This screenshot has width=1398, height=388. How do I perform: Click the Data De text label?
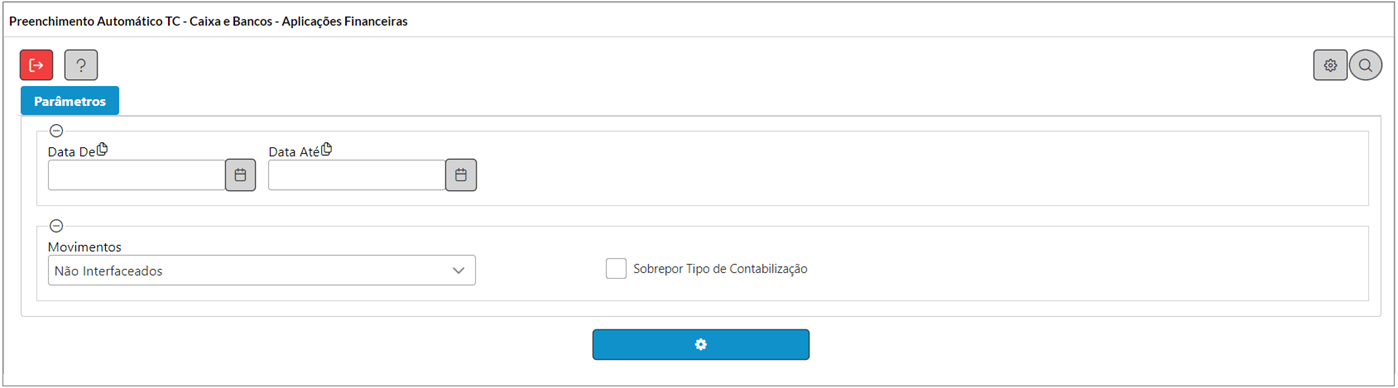click(71, 151)
